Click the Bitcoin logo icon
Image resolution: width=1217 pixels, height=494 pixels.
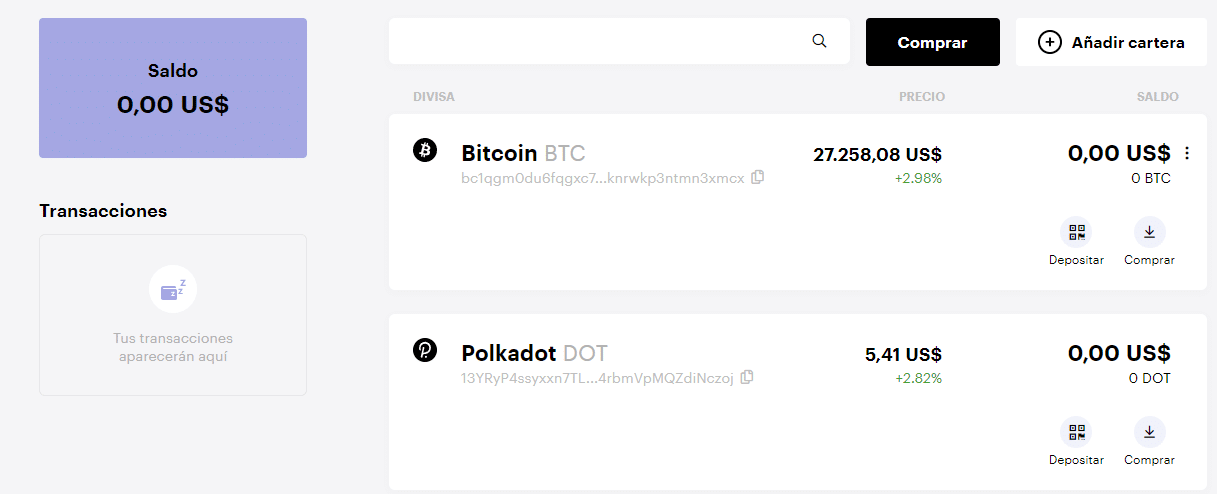pyautogui.click(x=425, y=150)
